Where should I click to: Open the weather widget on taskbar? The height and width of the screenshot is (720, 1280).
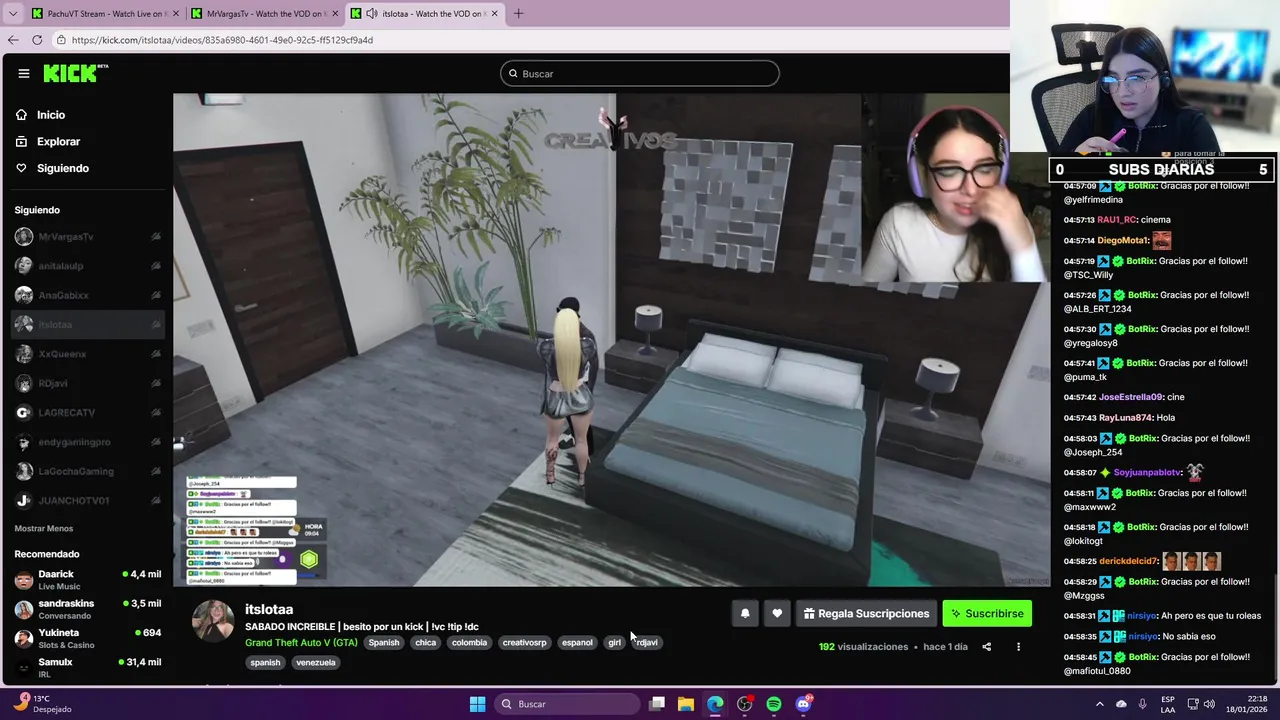pos(44,704)
